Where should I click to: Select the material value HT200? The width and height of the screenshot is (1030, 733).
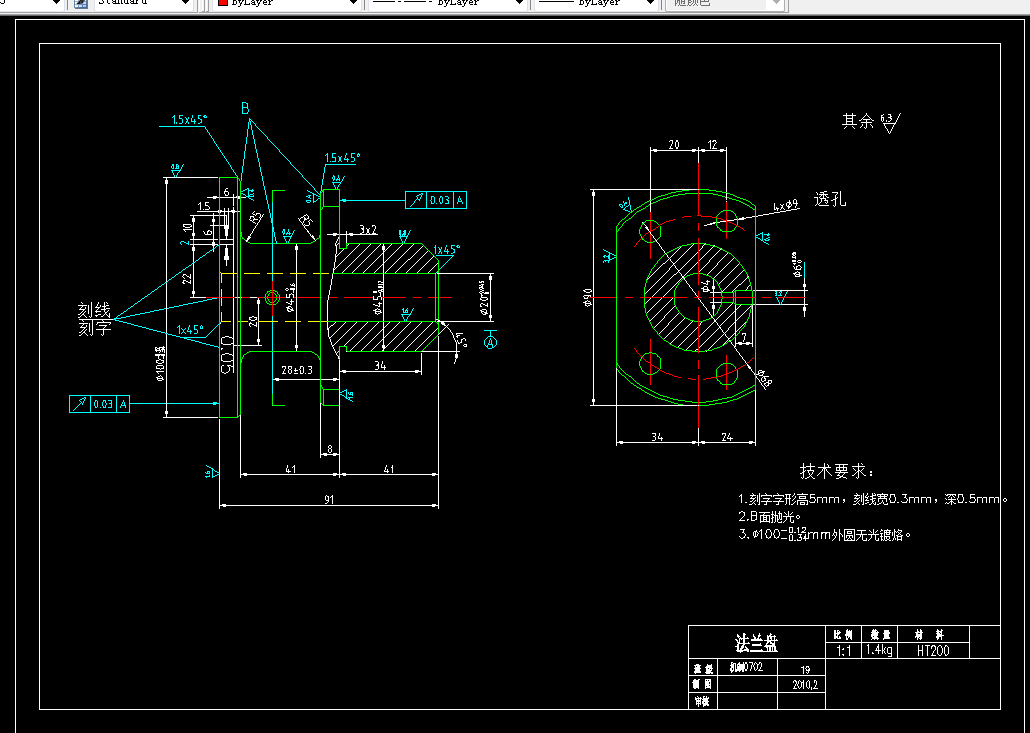(933, 650)
